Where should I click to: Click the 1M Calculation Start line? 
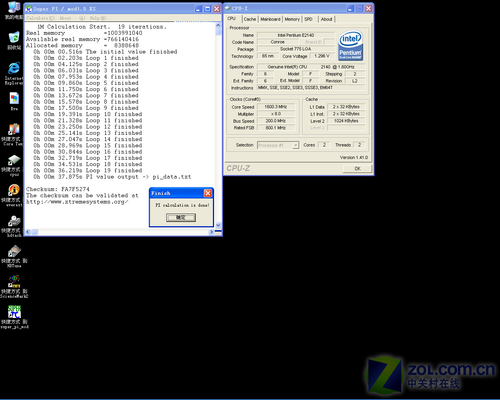102,27
